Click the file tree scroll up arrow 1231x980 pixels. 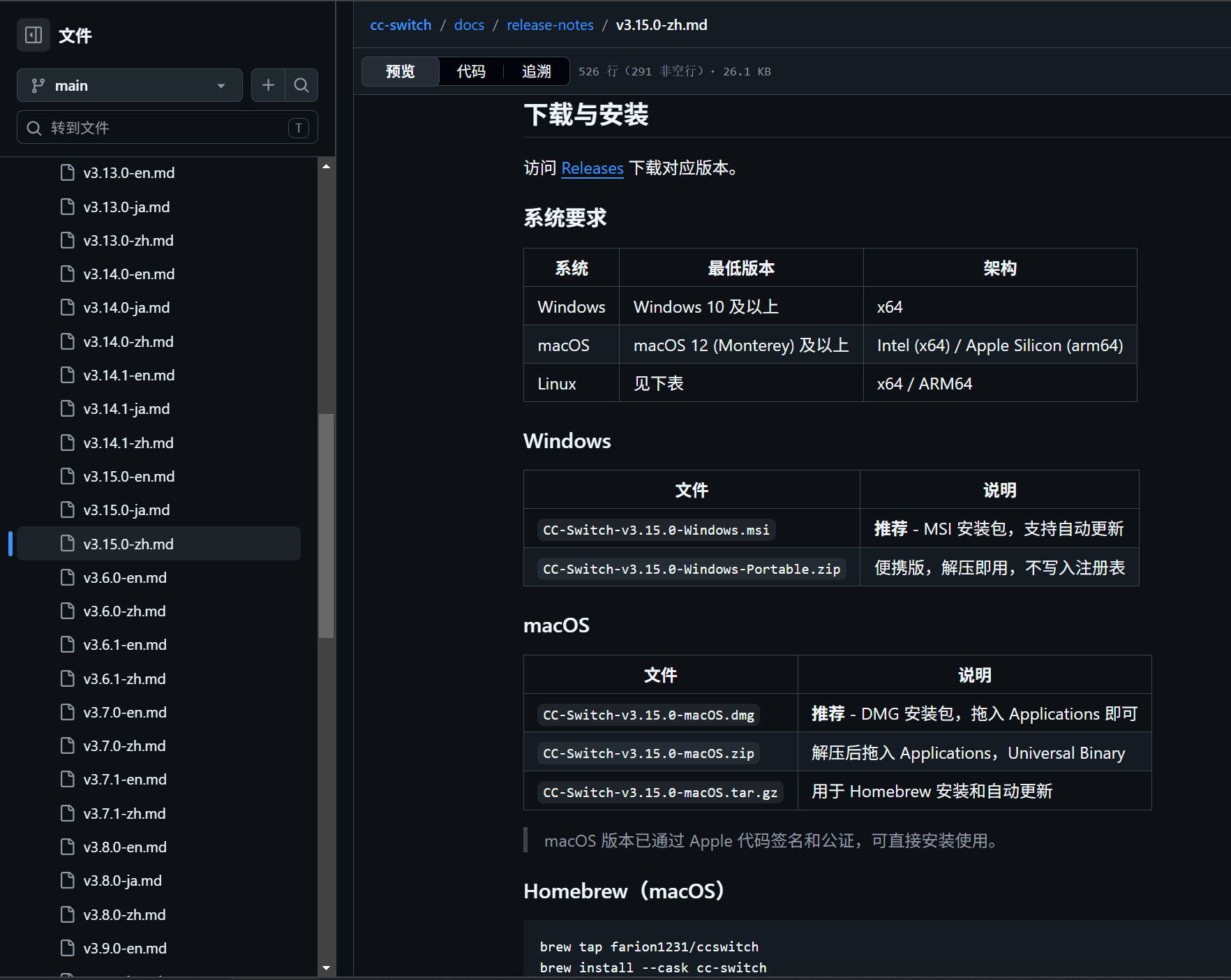(x=326, y=166)
